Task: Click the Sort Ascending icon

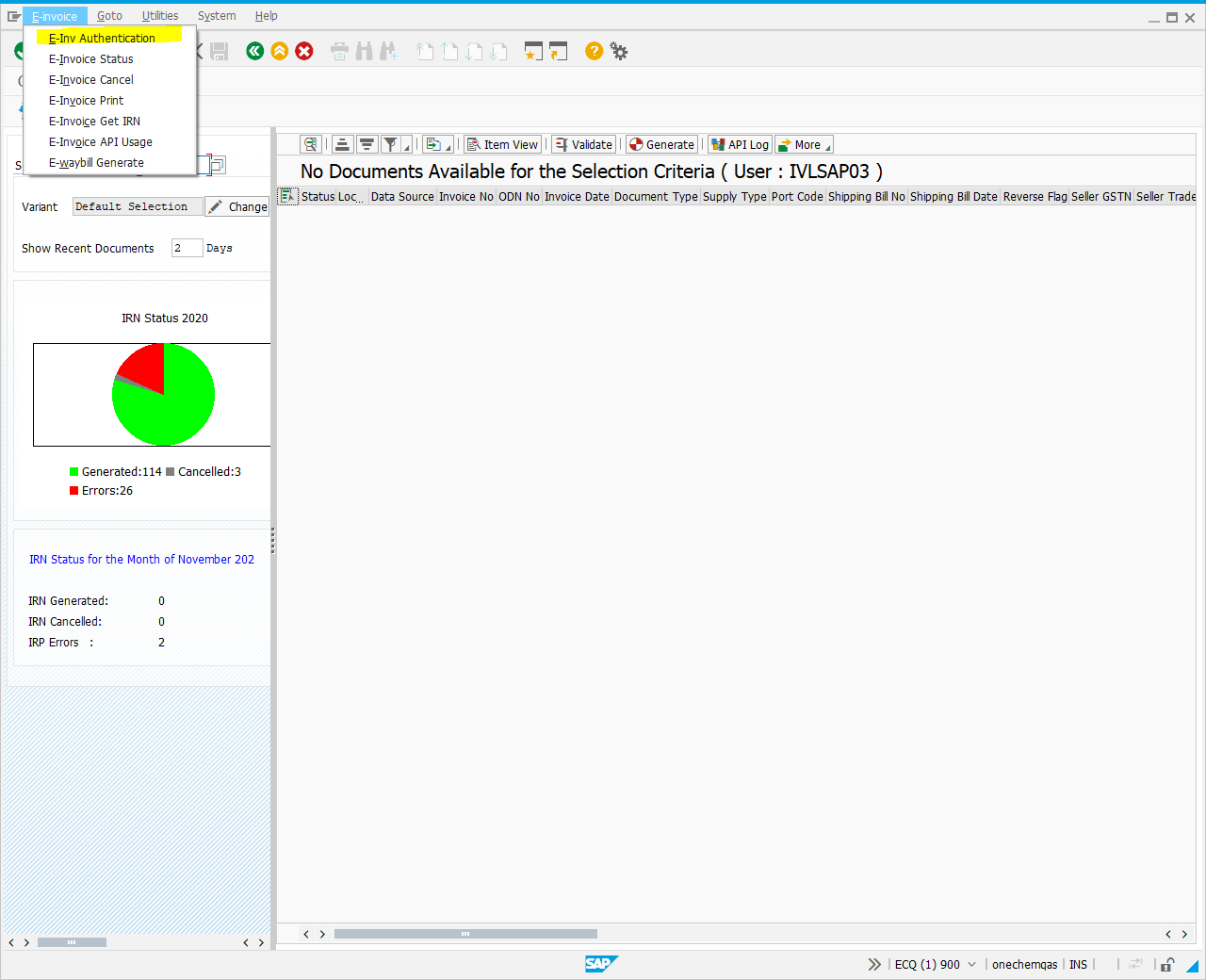Action: pos(342,144)
